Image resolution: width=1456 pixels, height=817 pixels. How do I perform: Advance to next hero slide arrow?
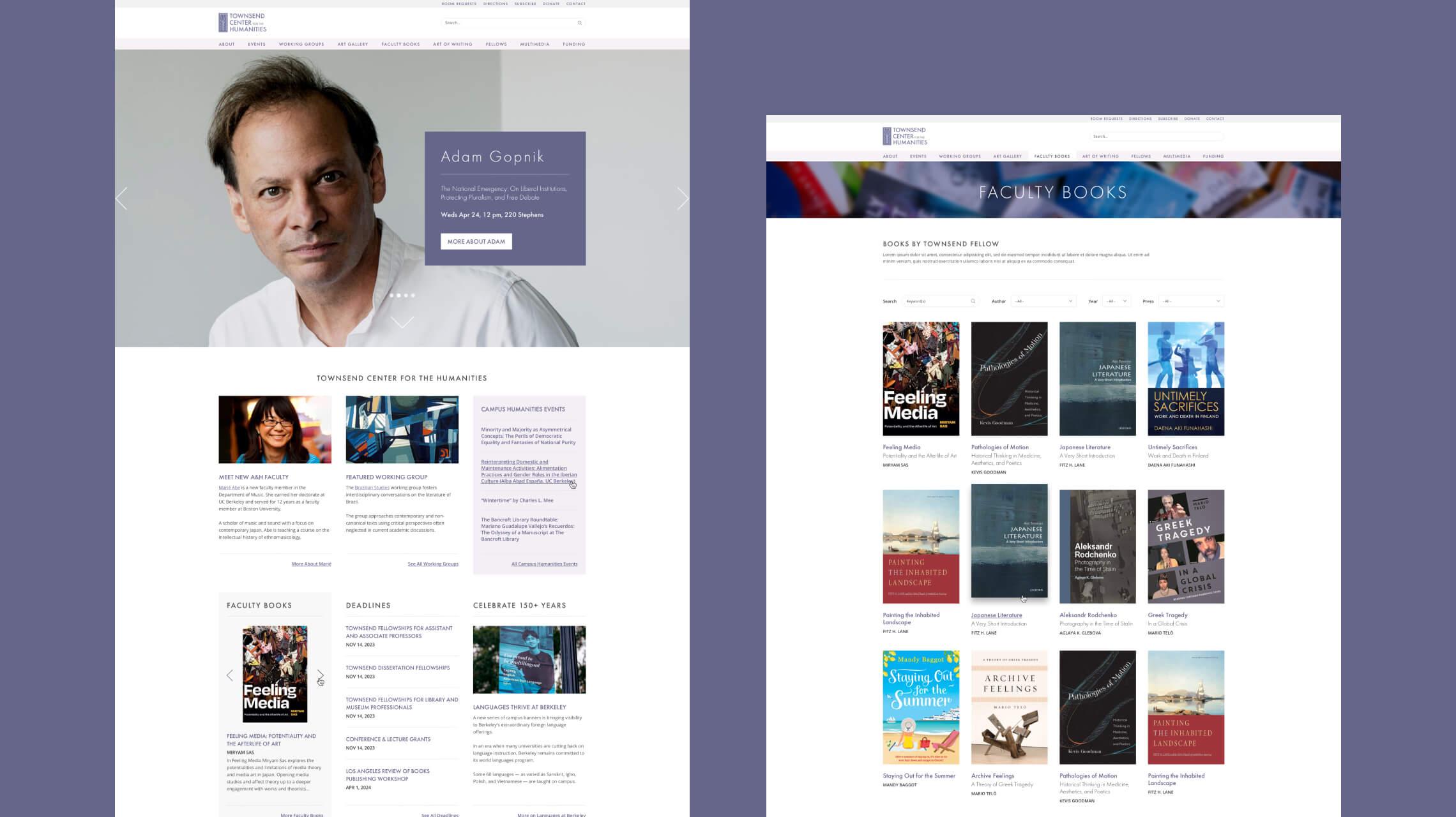[683, 199]
